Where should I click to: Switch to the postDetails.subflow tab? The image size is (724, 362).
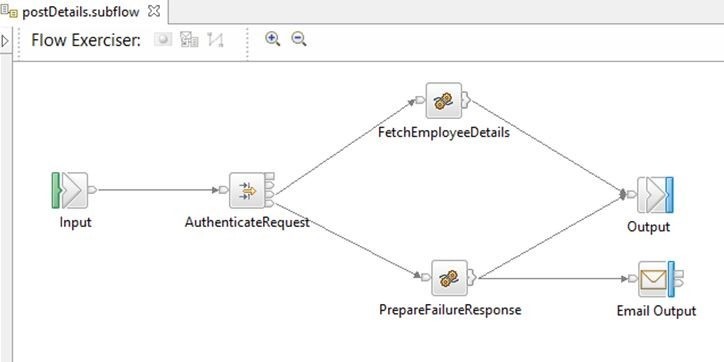[81, 12]
